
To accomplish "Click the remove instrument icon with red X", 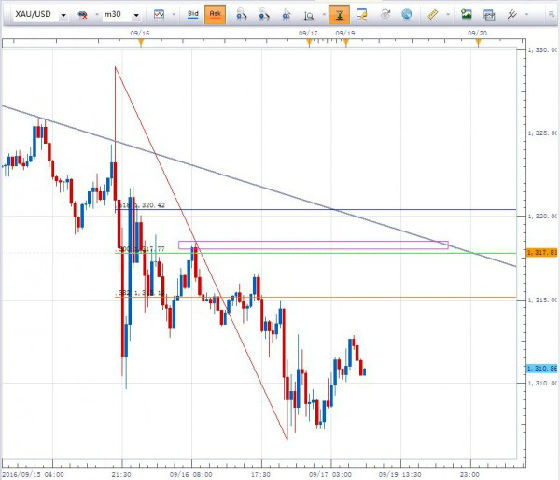I will point(82,15).
